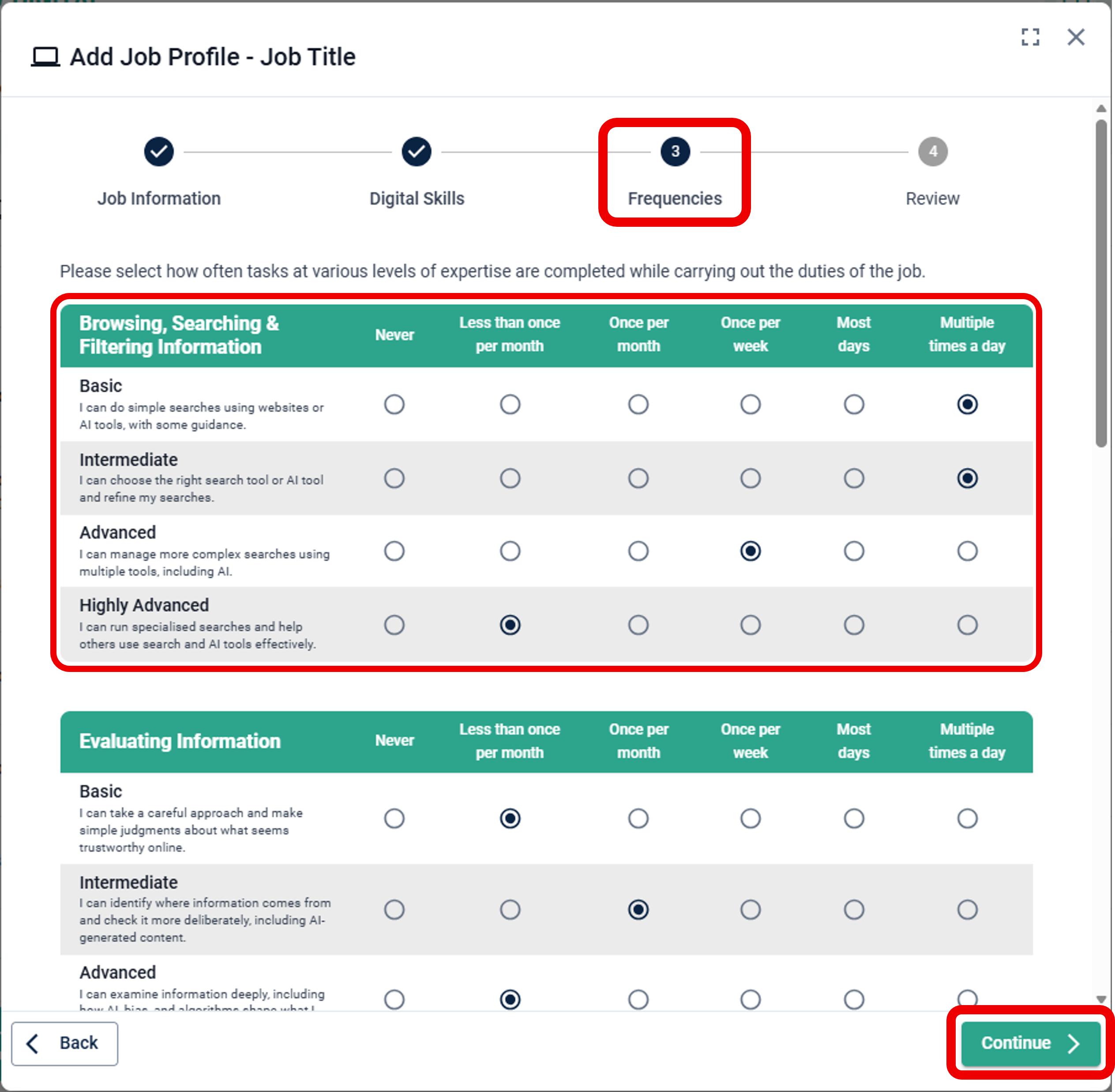
Task: Click the Digital Skills checkmark step icon
Action: tap(417, 152)
